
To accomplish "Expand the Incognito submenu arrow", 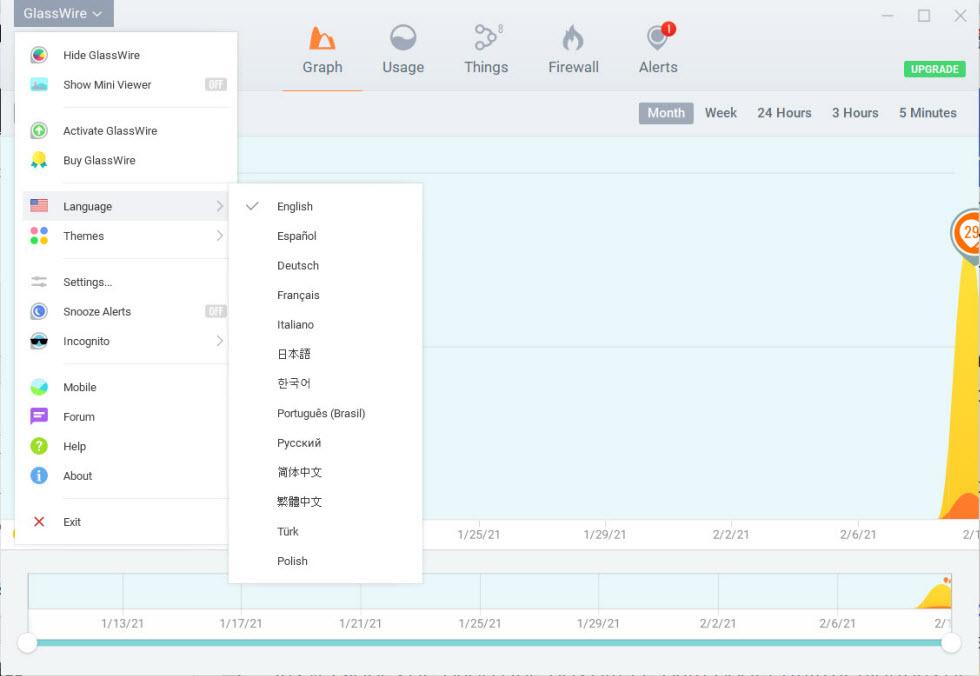I will (x=219, y=341).
